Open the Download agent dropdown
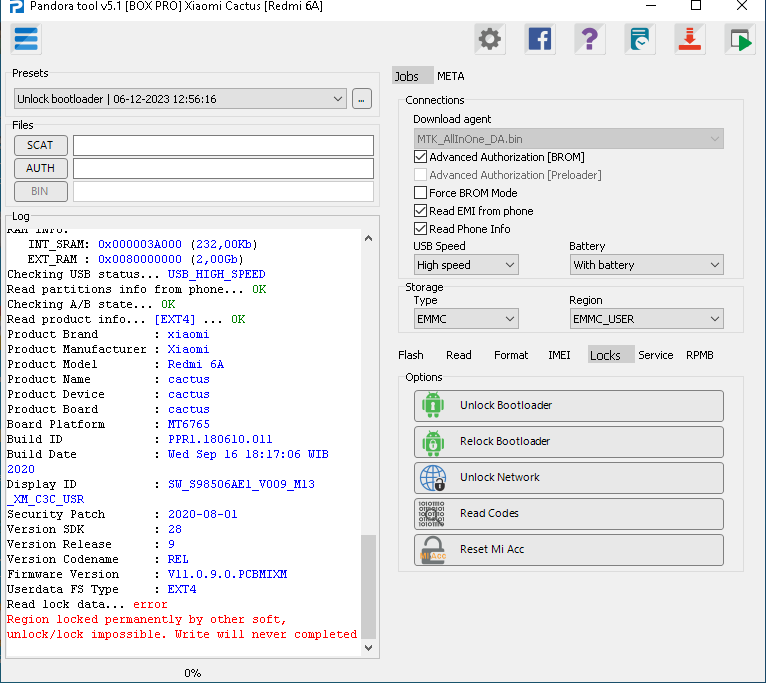The width and height of the screenshot is (766, 683). 569,139
